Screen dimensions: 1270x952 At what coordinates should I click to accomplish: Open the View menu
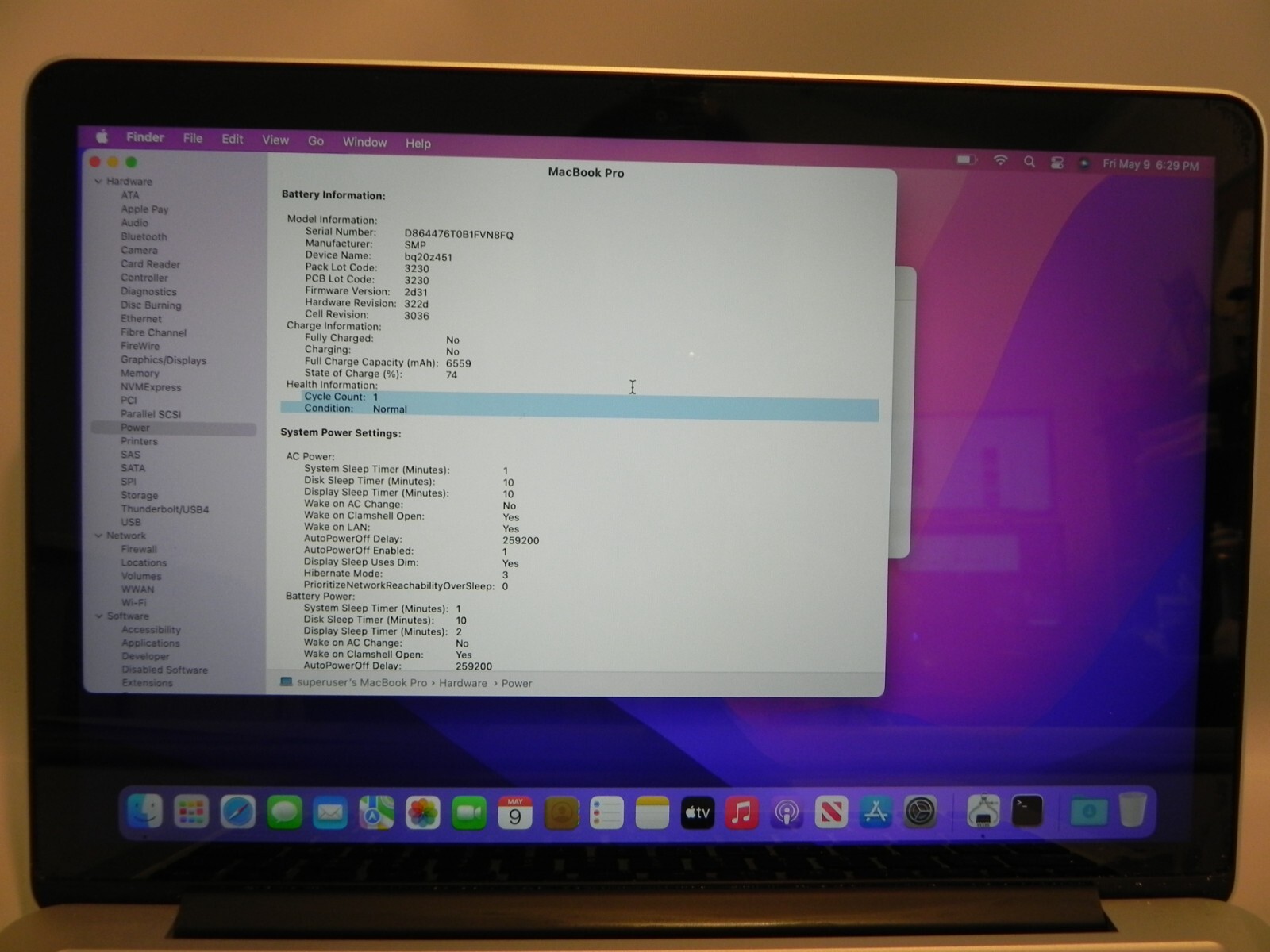[x=275, y=140]
